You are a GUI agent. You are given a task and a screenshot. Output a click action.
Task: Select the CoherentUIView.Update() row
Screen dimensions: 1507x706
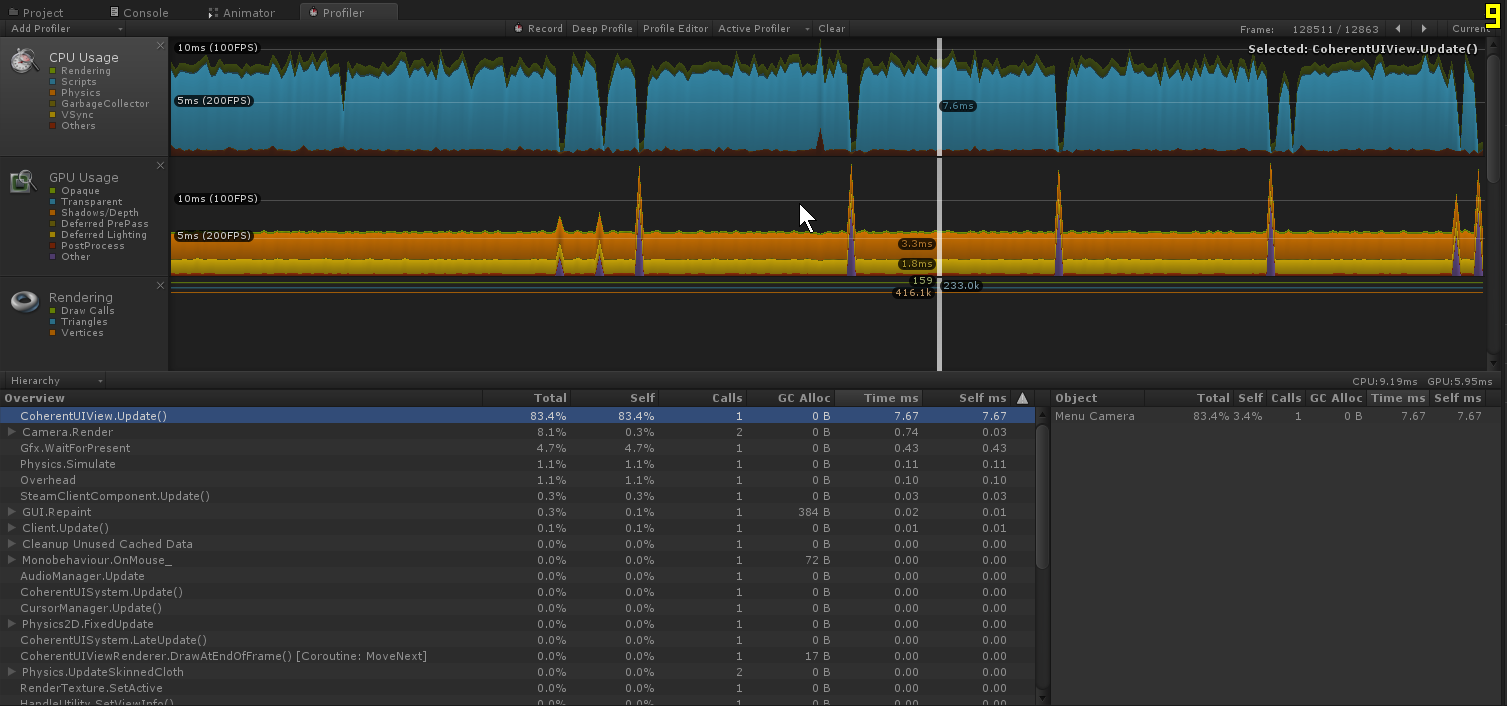(517, 416)
